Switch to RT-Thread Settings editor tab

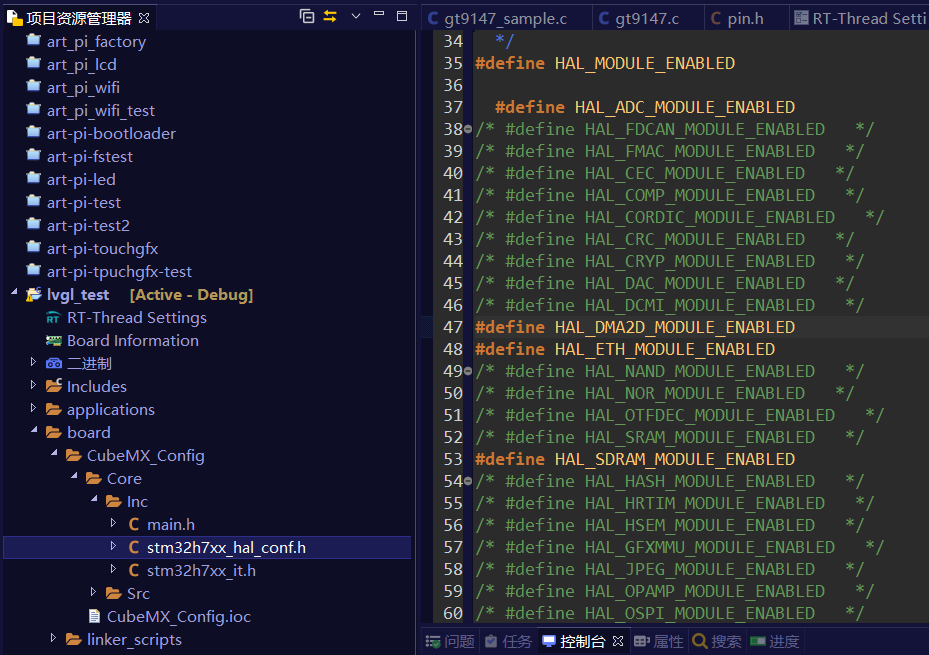click(x=860, y=18)
